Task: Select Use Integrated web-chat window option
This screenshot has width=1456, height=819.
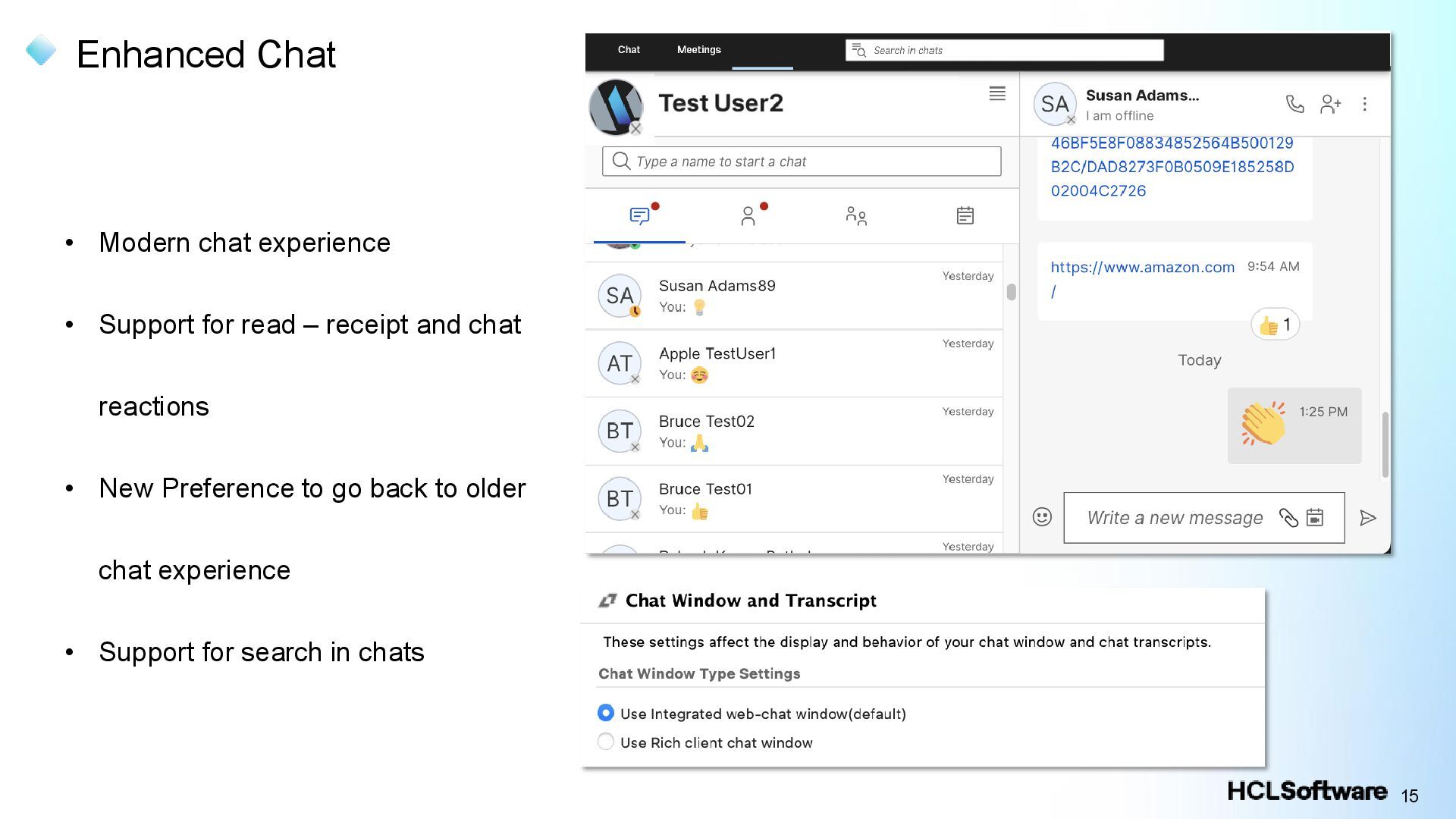Action: tap(606, 713)
